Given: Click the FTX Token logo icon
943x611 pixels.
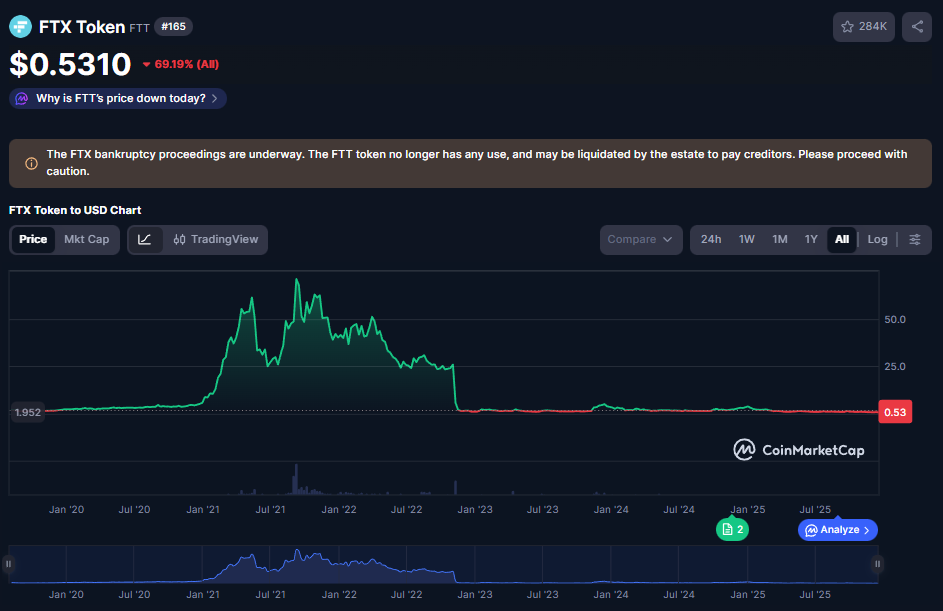Looking at the screenshot, I should (20, 27).
